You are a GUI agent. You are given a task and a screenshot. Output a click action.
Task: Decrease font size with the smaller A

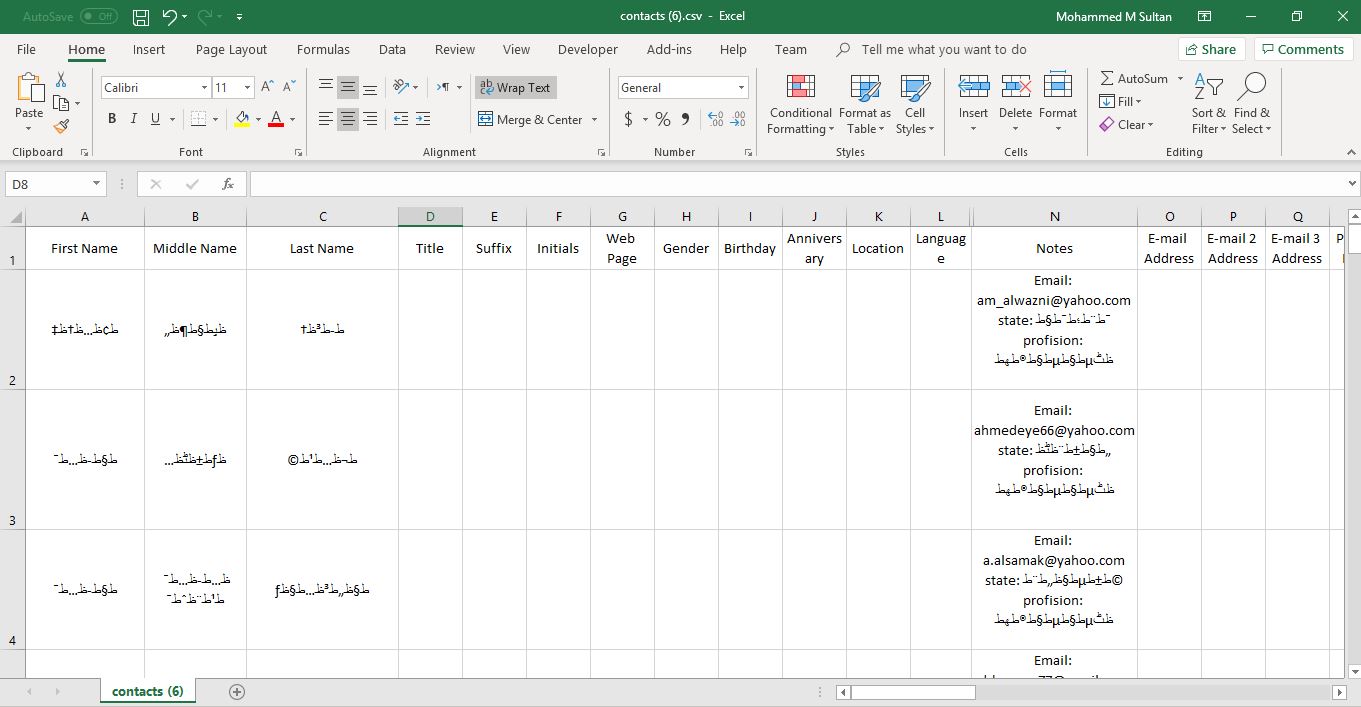(x=288, y=87)
